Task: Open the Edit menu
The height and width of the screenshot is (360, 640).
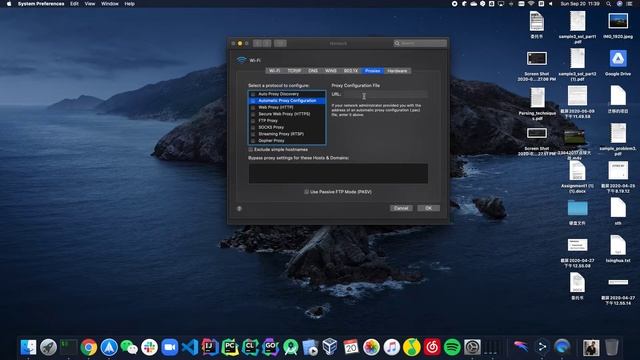Action: [74, 4]
